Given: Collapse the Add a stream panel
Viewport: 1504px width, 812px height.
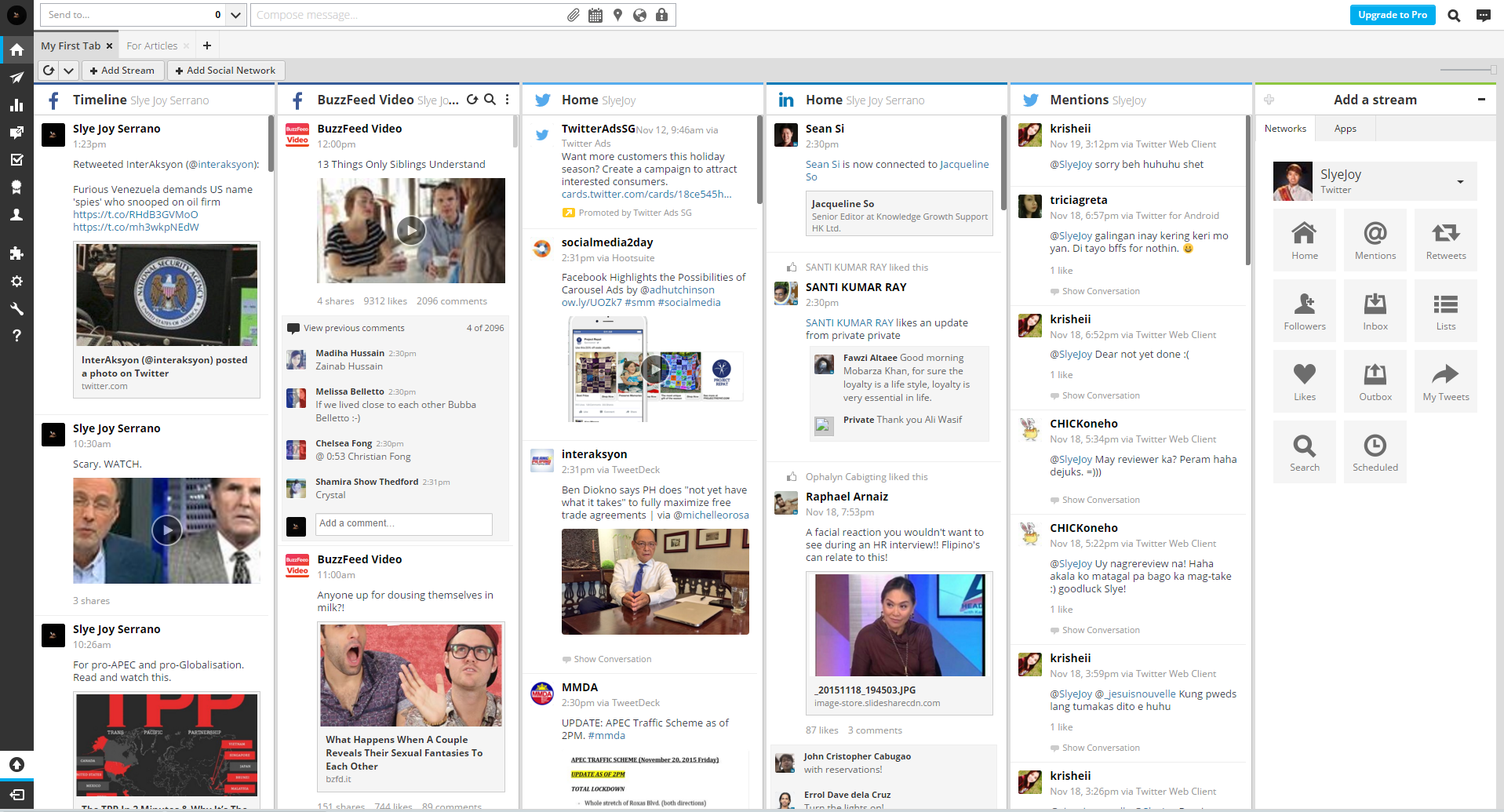Looking at the screenshot, I should (x=1481, y=100).
